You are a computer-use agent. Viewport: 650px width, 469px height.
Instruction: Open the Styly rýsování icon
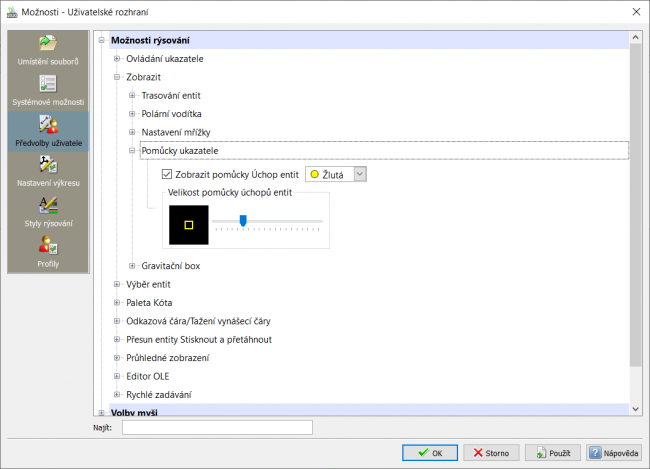(48, 205)
